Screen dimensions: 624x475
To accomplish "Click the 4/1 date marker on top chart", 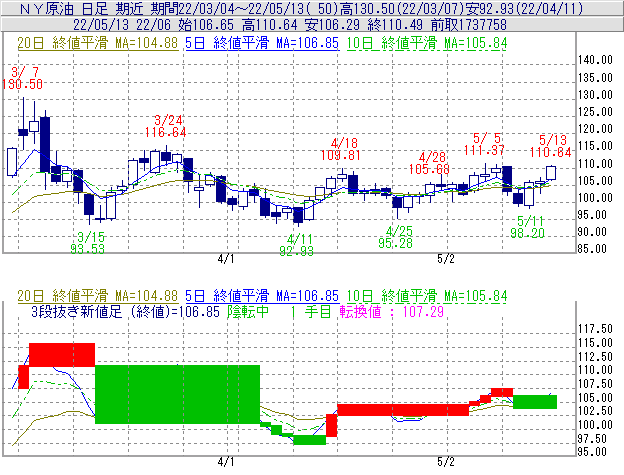I will coord(226,259).
